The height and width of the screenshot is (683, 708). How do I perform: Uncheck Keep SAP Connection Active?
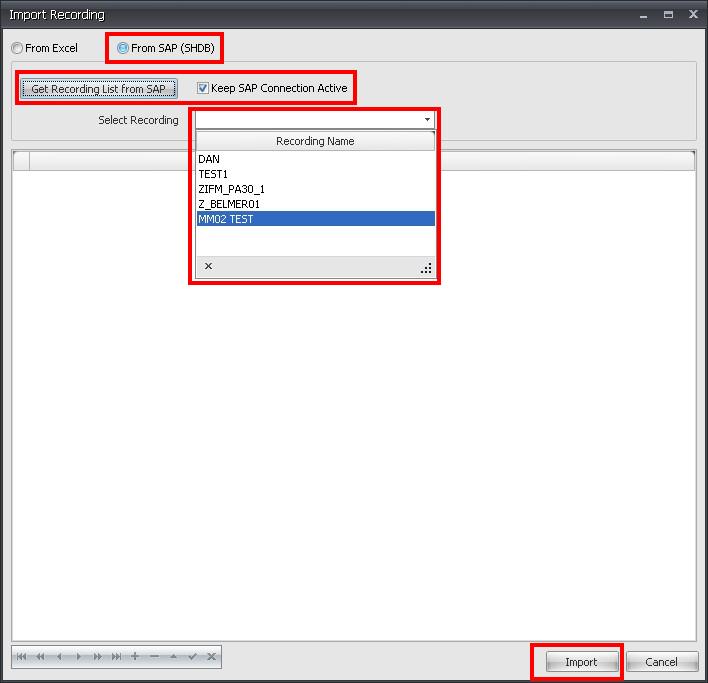pyautogui.click(x=203, y=88)
